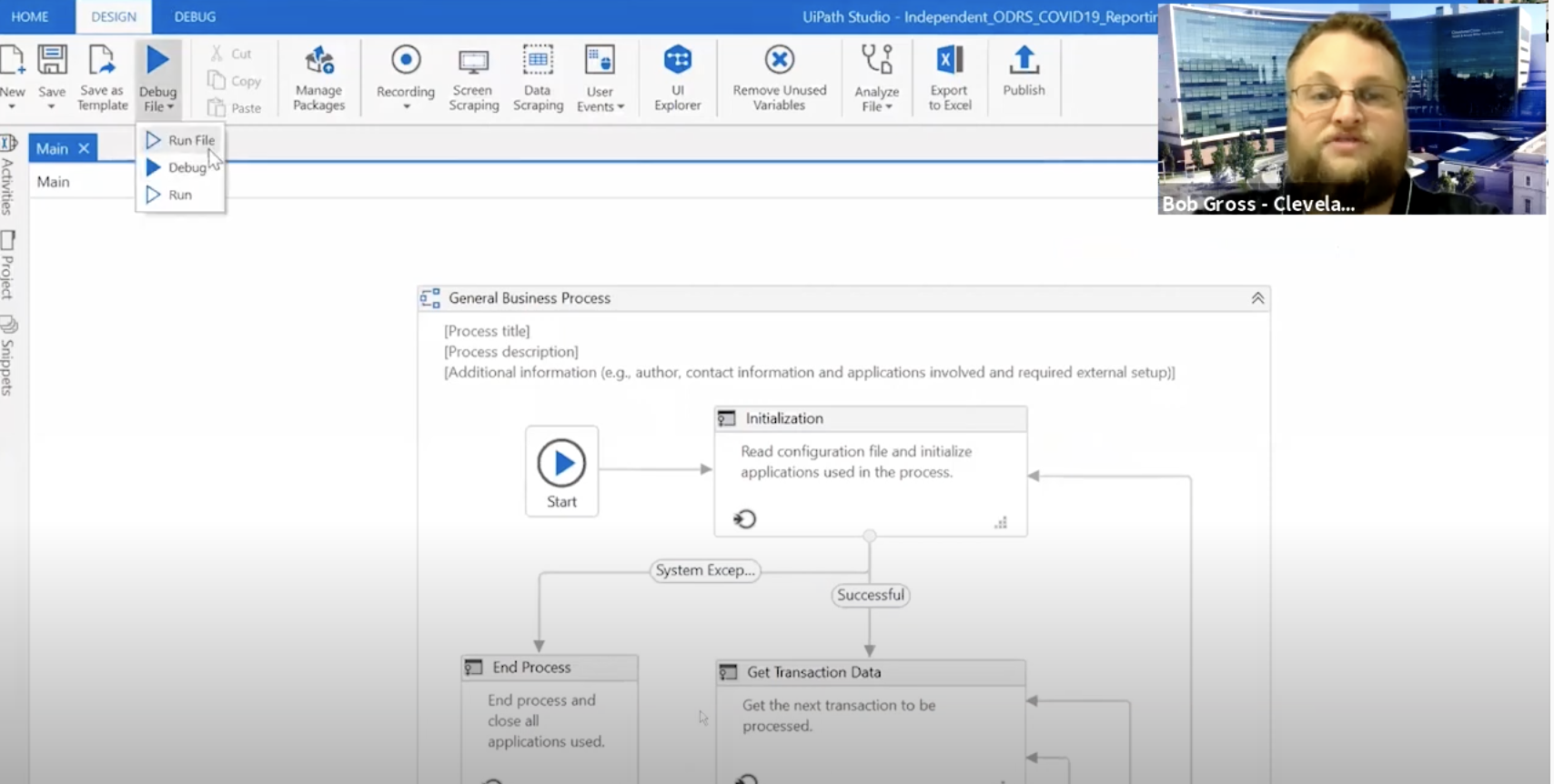Screen dimensions: 1554x784
Task: Click Get Transaction Data description text
Action: click(839, 715)
